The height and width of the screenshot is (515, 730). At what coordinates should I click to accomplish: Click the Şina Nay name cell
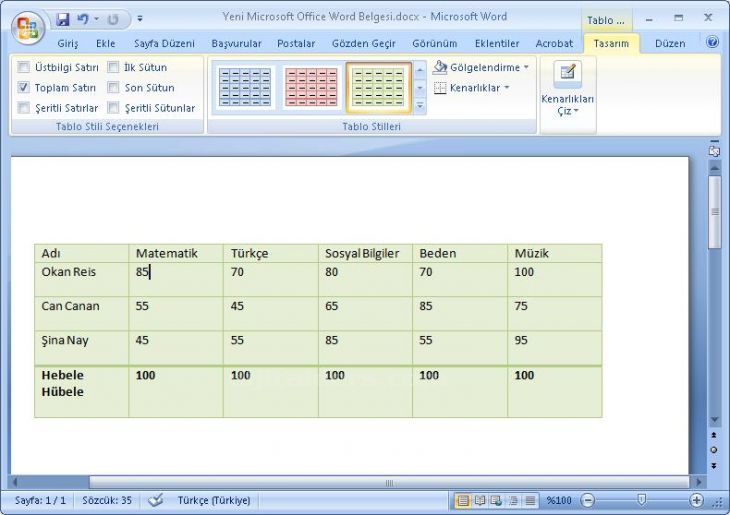click(x=81, y=348)
